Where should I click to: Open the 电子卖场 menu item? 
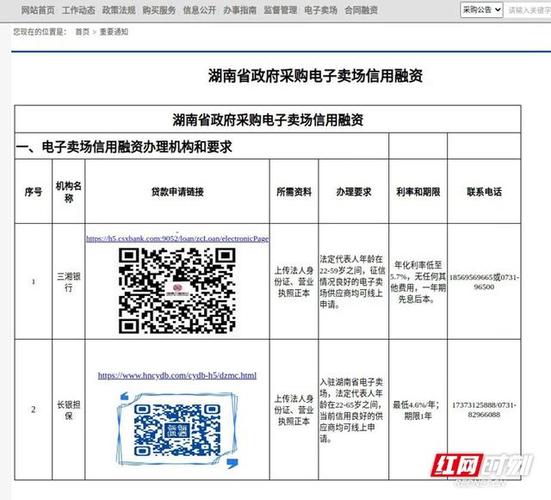(x=321, y=10)
